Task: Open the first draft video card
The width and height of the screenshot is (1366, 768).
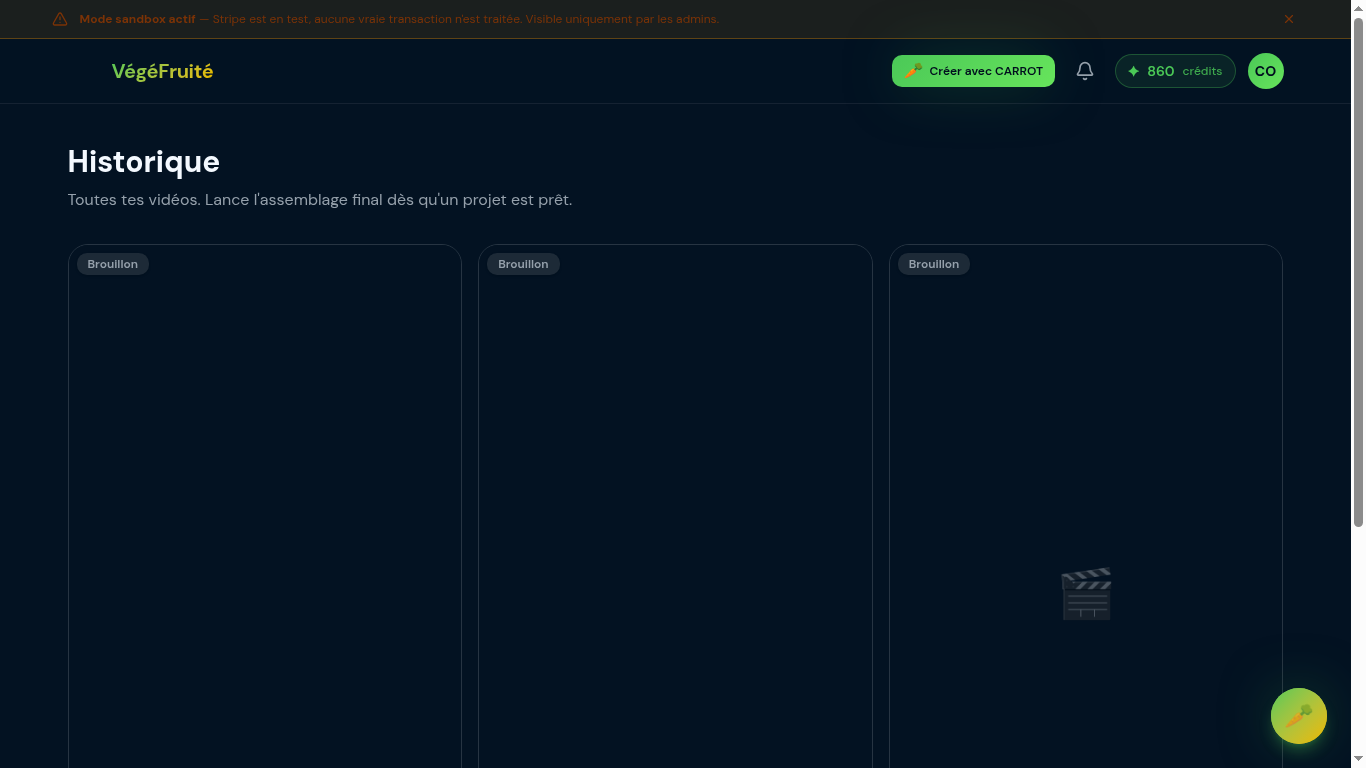Action: pyautogui.click(x=265, y=500)
